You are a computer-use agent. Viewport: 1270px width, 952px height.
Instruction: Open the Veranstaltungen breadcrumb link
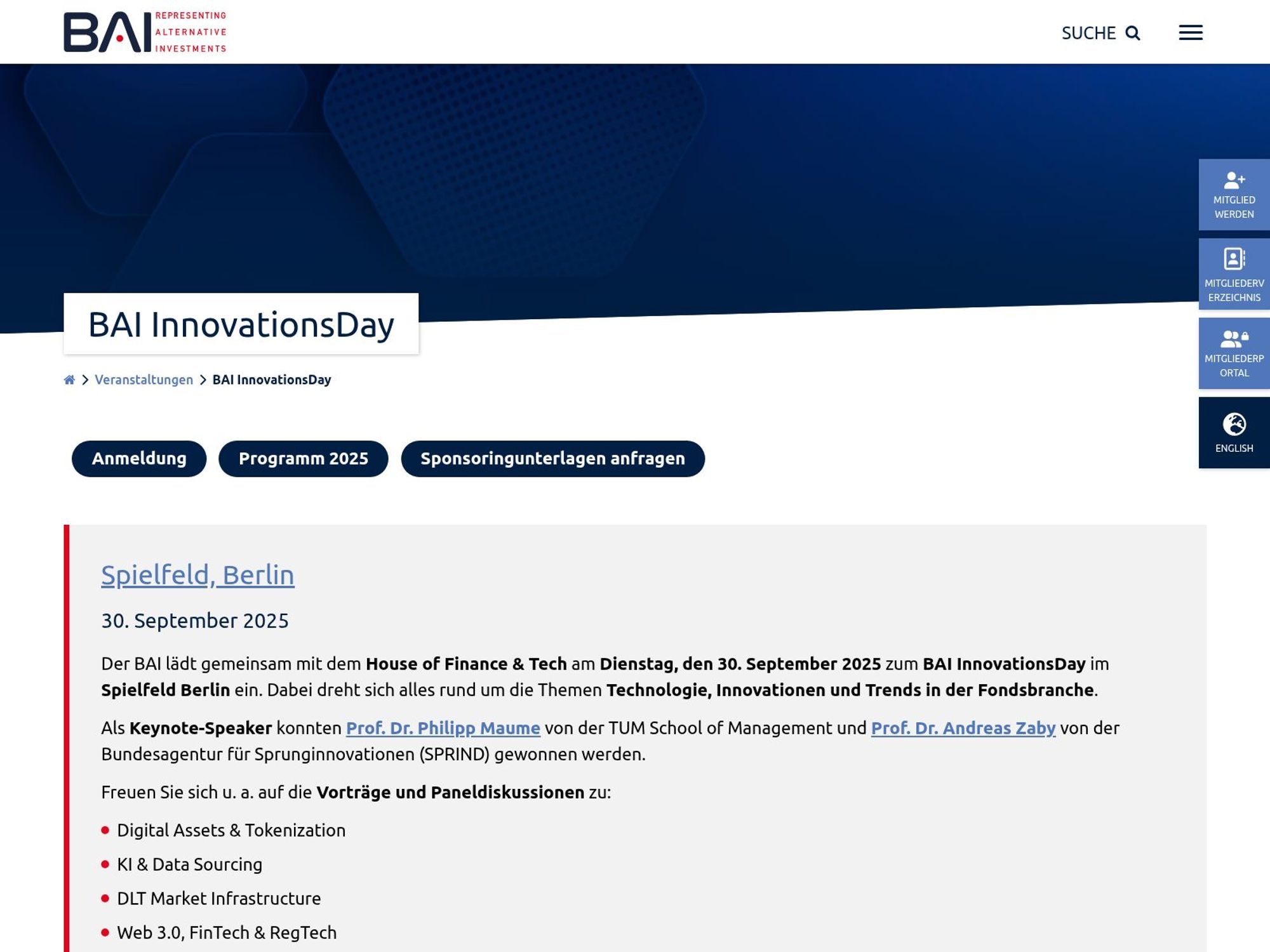(x=144, y=380)
